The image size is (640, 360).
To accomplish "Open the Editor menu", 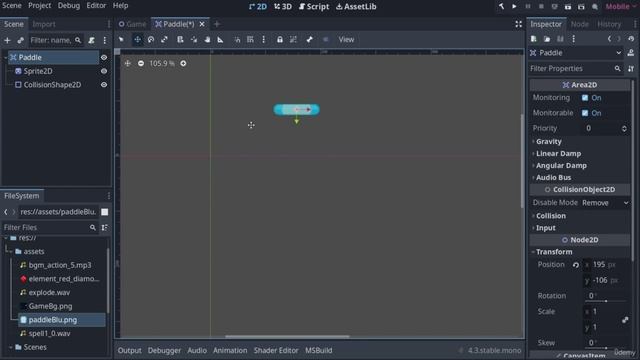I will [96, 6].
